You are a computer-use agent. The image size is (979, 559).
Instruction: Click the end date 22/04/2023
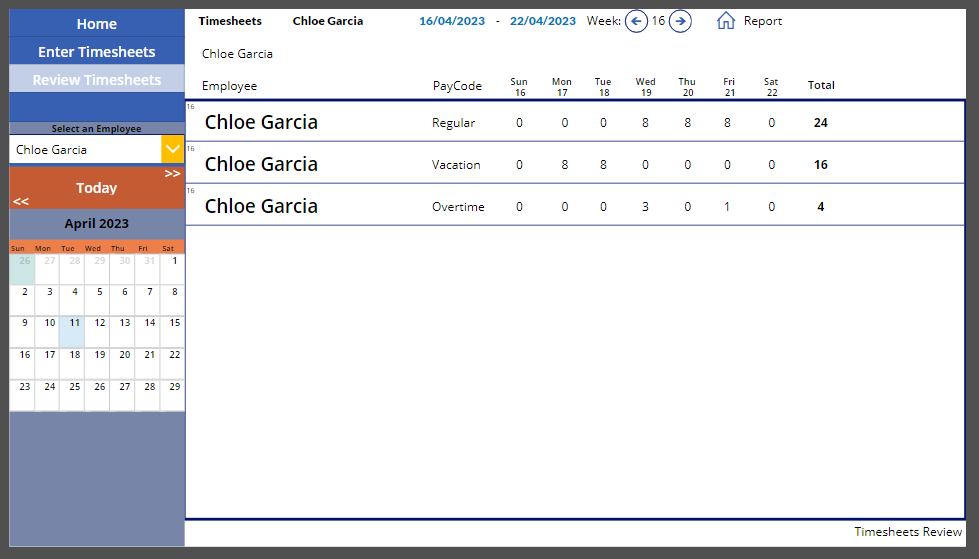click(x=543, y=21)
